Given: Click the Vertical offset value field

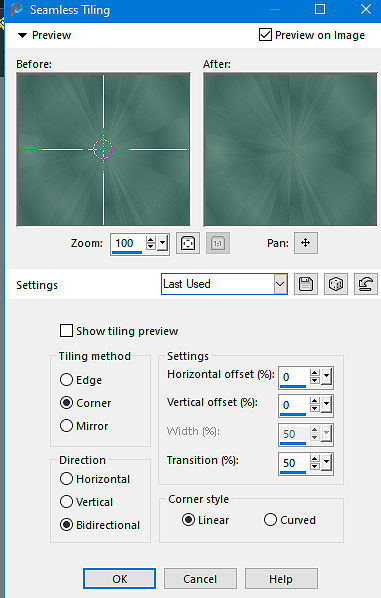Looking at the screenshot, I should 294,405.
